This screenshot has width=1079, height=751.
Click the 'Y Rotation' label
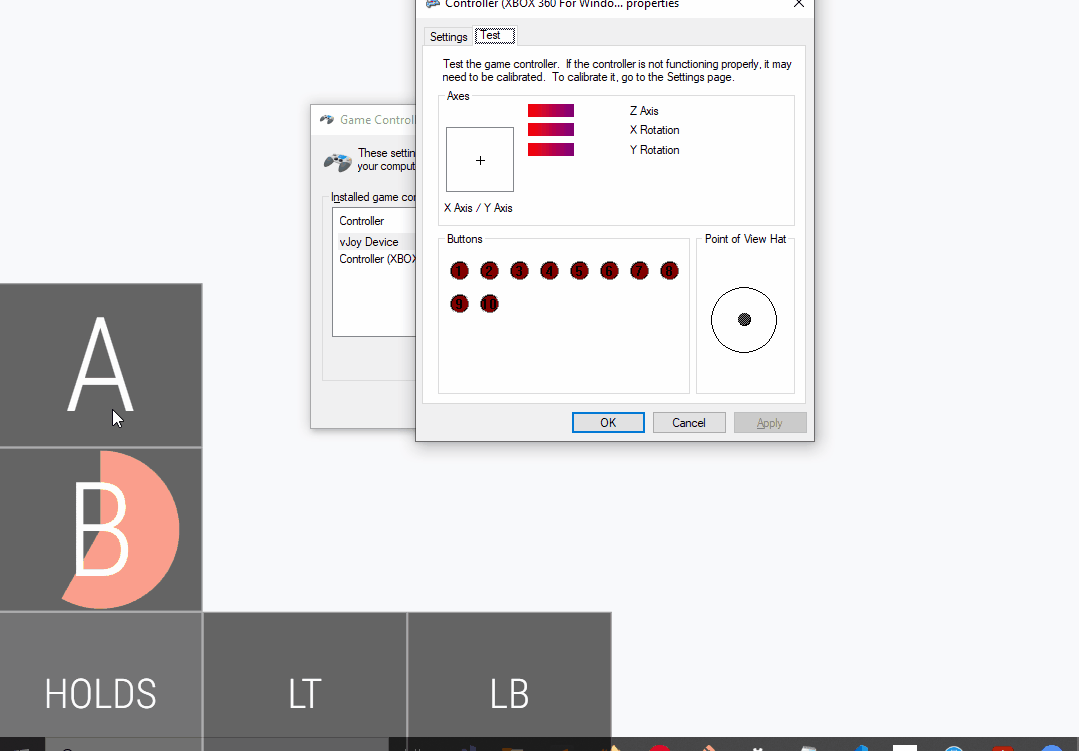[x=654, y=150]
